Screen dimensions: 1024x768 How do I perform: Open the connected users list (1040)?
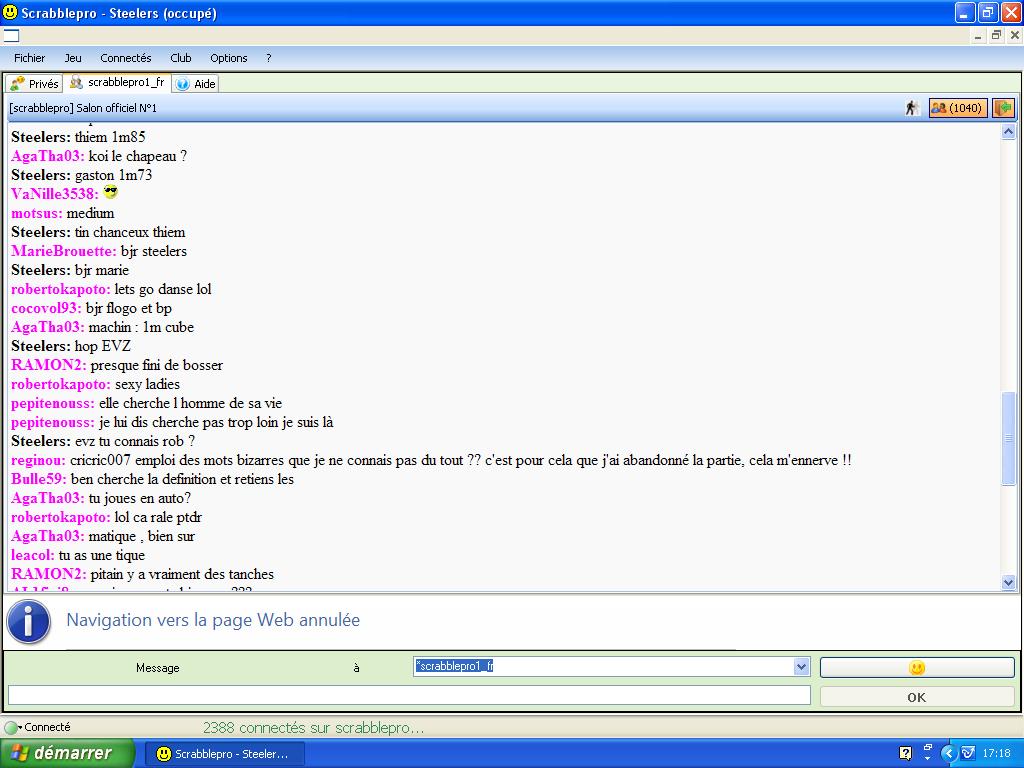coord(958,108)
